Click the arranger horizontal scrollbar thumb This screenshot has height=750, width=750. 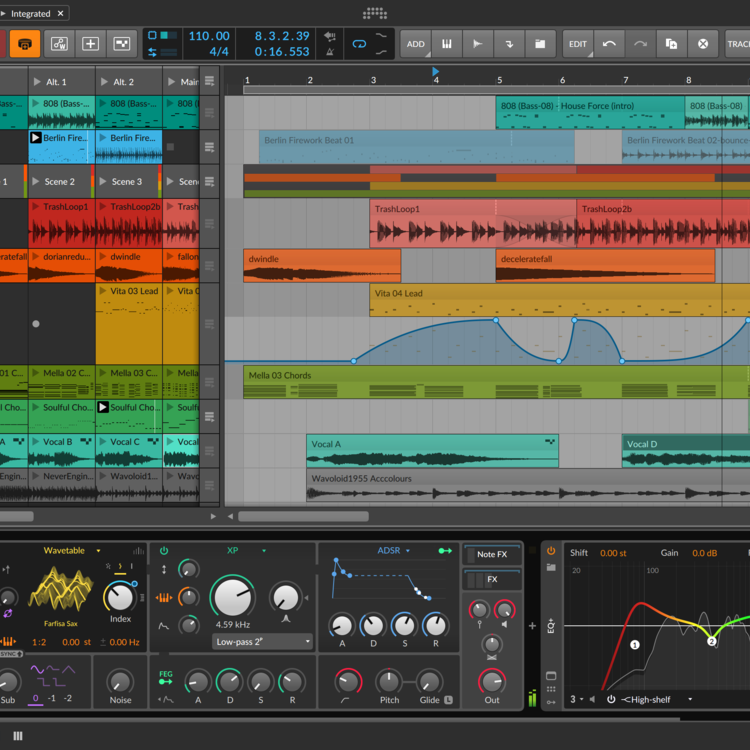coord(303,516)
